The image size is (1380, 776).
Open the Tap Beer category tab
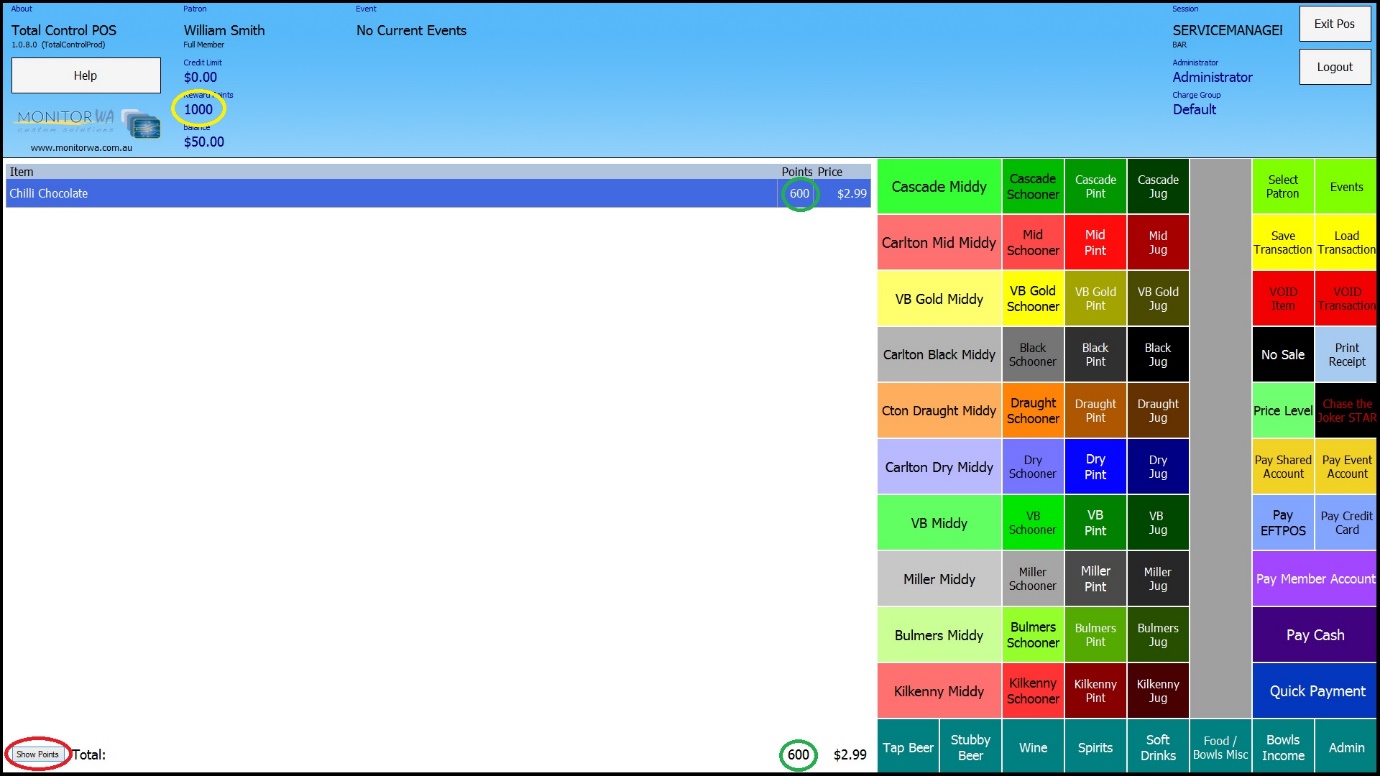908,746
